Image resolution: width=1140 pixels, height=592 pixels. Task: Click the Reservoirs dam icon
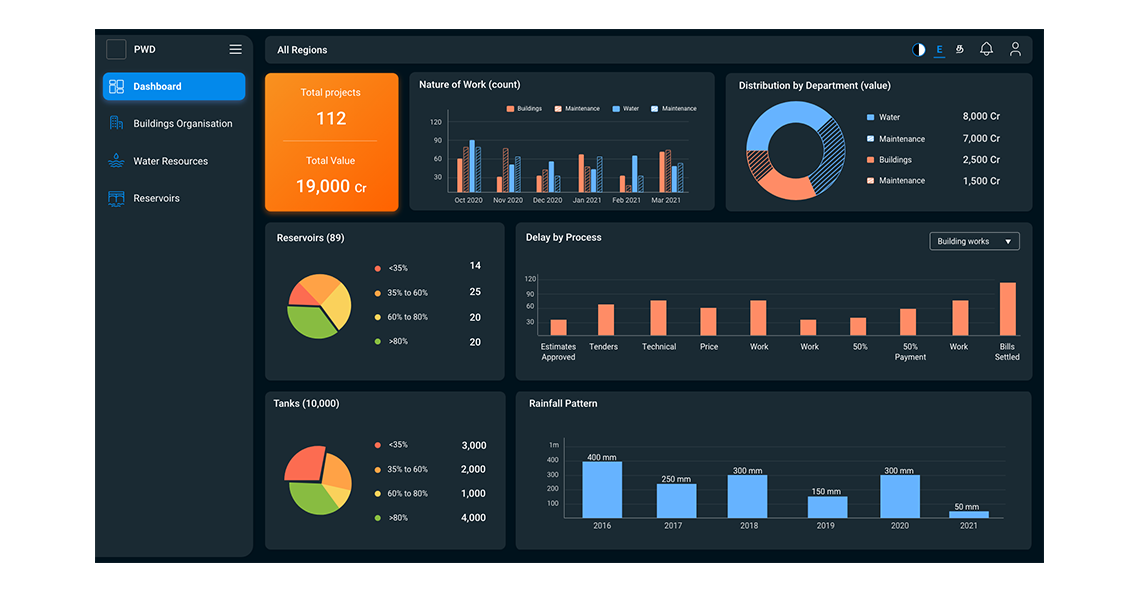(116, 199)
